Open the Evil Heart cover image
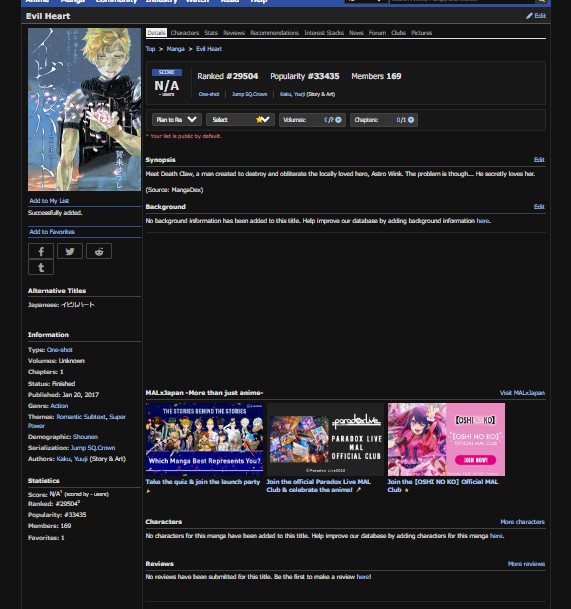Image resolution: width=571 pixels, height=609 pixels. 84,109
